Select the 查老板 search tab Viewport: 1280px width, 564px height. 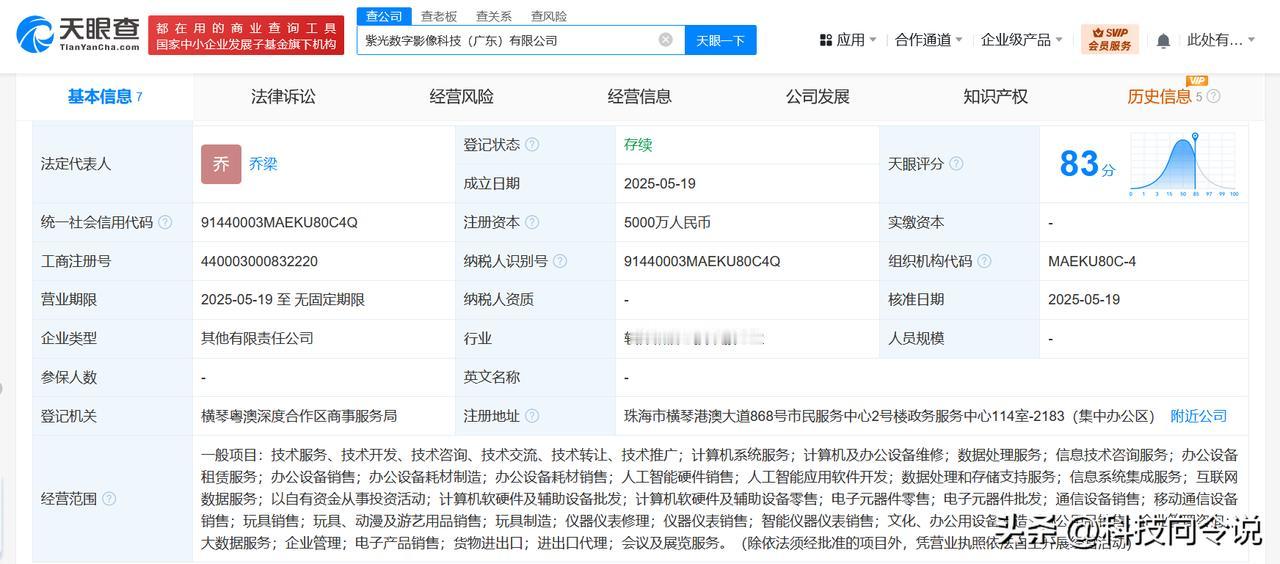click(439, 16)
